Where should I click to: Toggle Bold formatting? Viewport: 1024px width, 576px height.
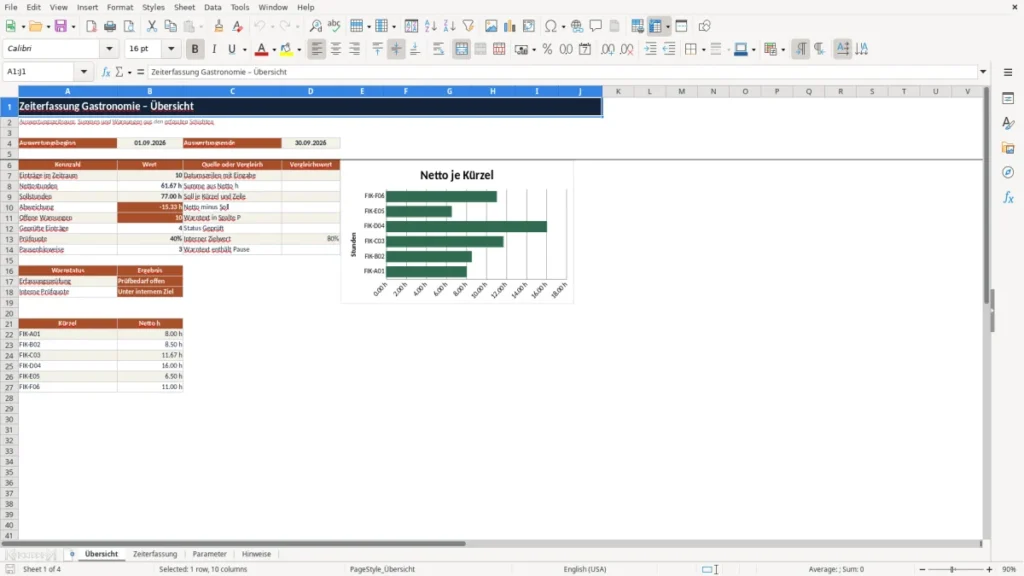[x=195, y=49]
